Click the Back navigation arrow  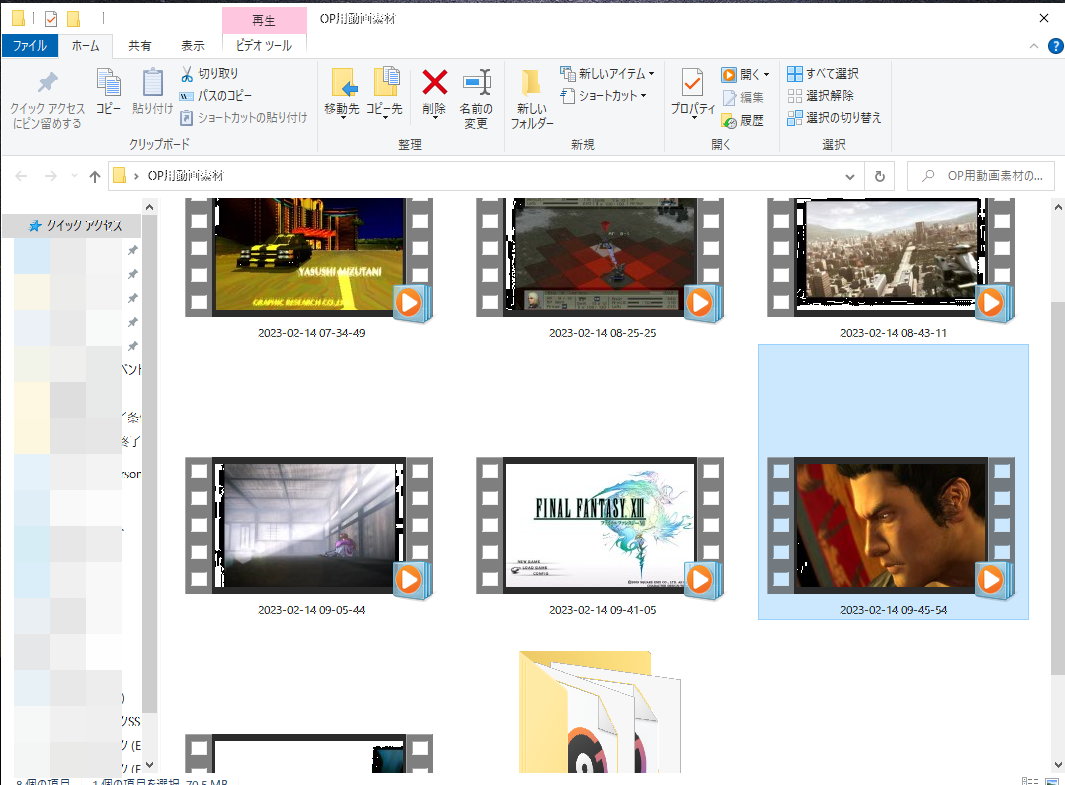[x=21, y=177]
